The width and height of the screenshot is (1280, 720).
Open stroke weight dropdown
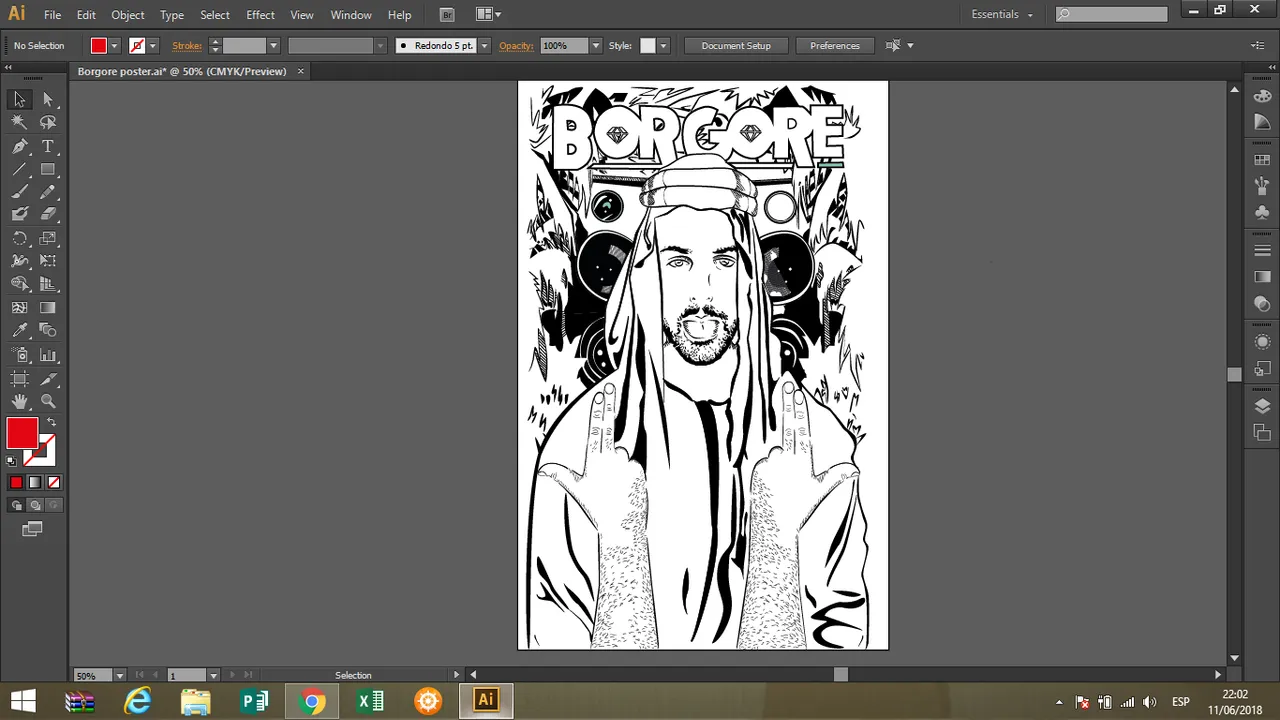273,46
